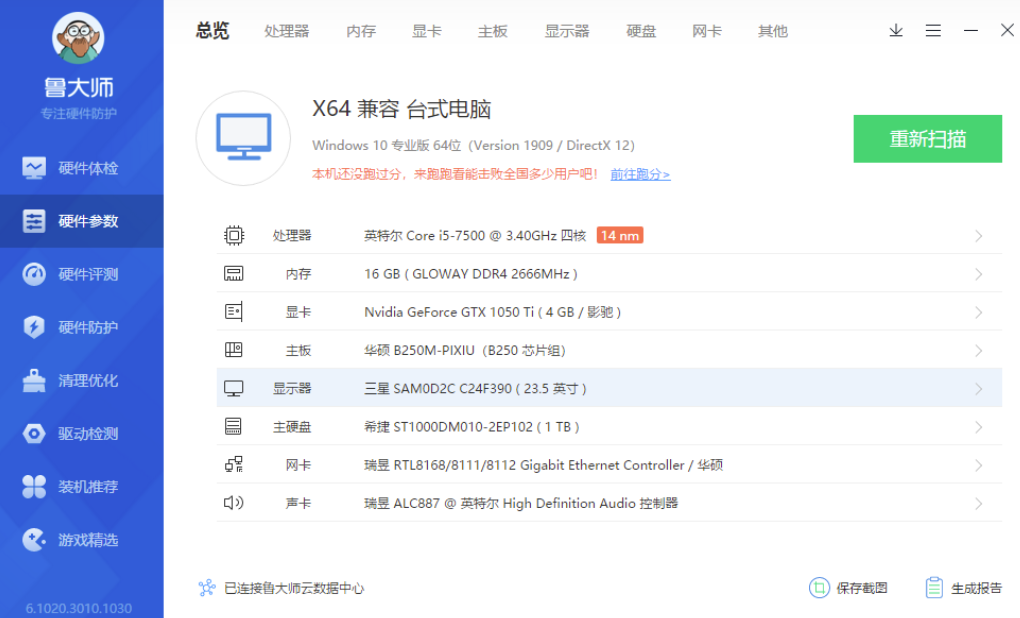Click the graphics card icon

click(234, 312)
